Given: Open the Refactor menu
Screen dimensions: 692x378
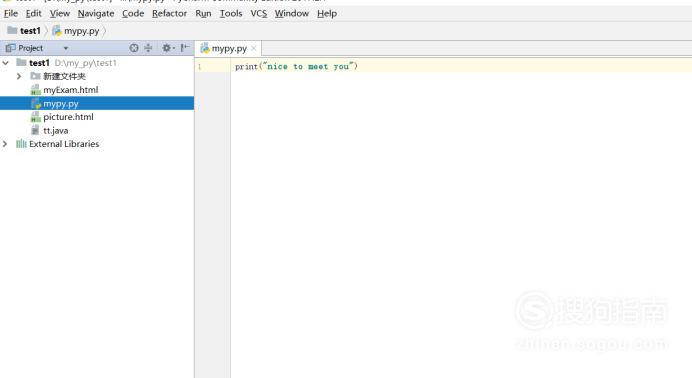Looking at the screenshot, I should [169, 14].
